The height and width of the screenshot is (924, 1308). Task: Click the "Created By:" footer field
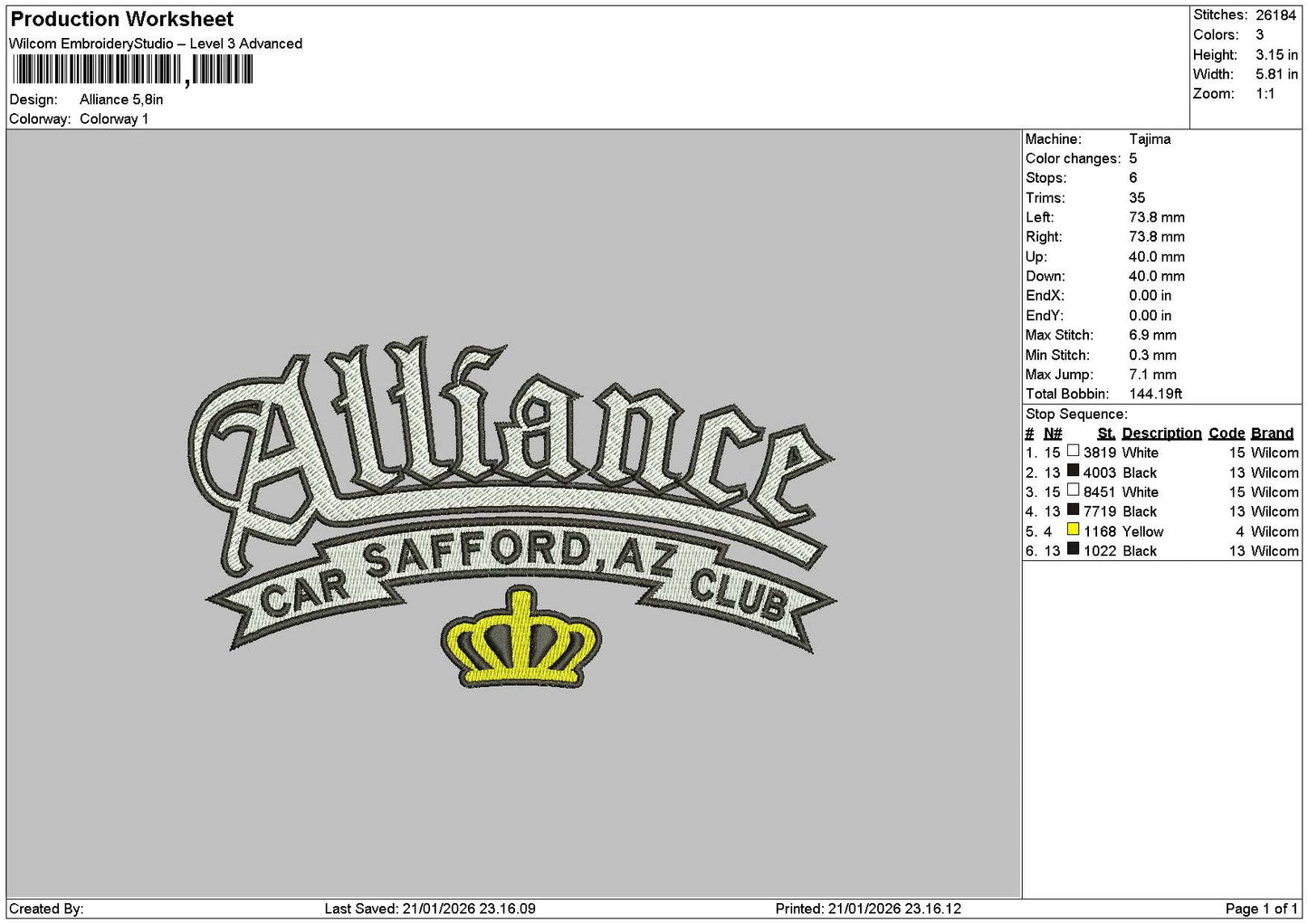[x=46, y=909]
